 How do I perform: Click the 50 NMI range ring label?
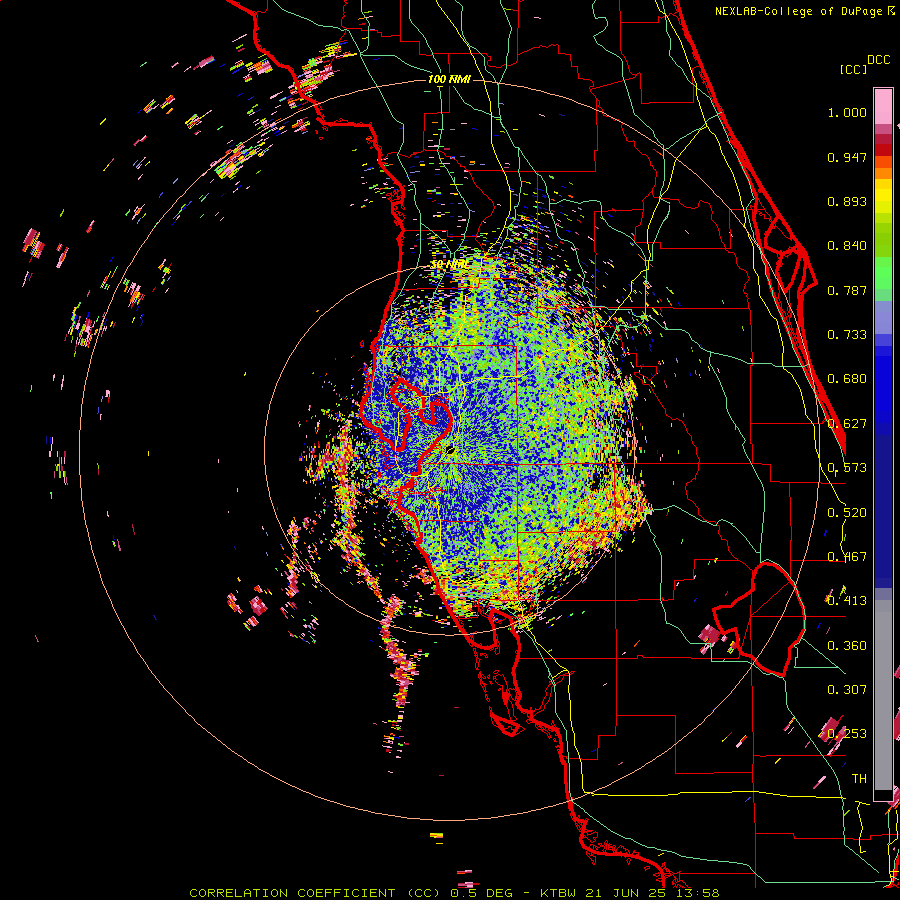(449, 265)
